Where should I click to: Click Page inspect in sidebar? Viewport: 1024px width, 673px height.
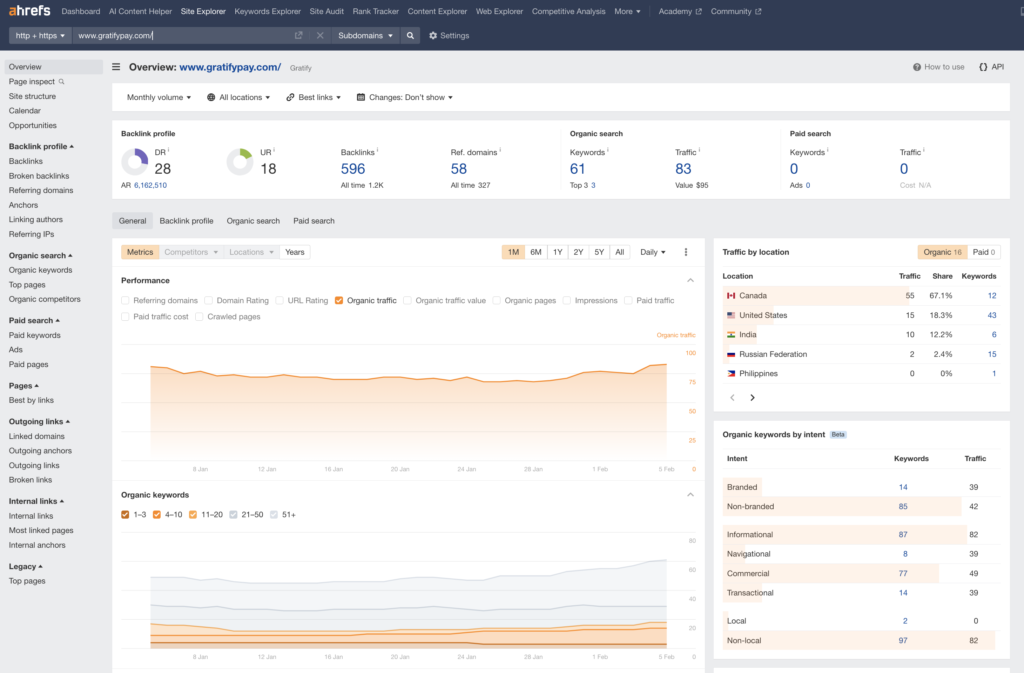37,82
